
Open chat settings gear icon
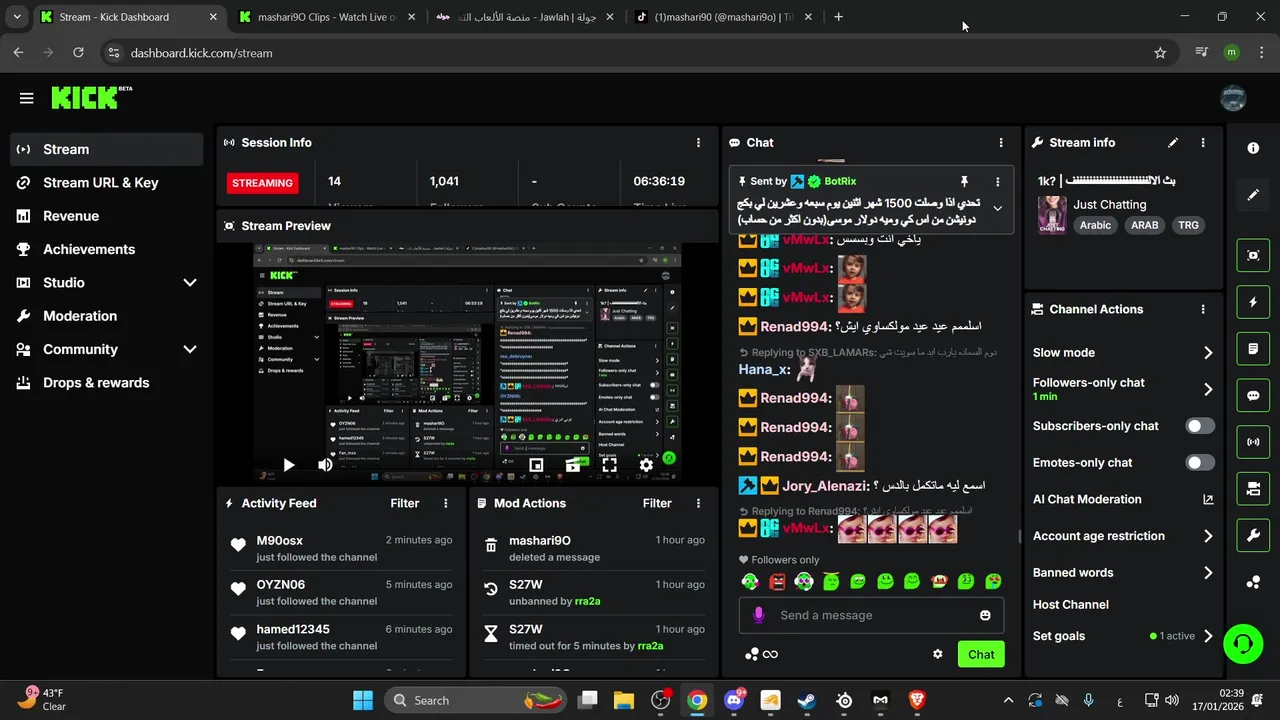(937, 654)
